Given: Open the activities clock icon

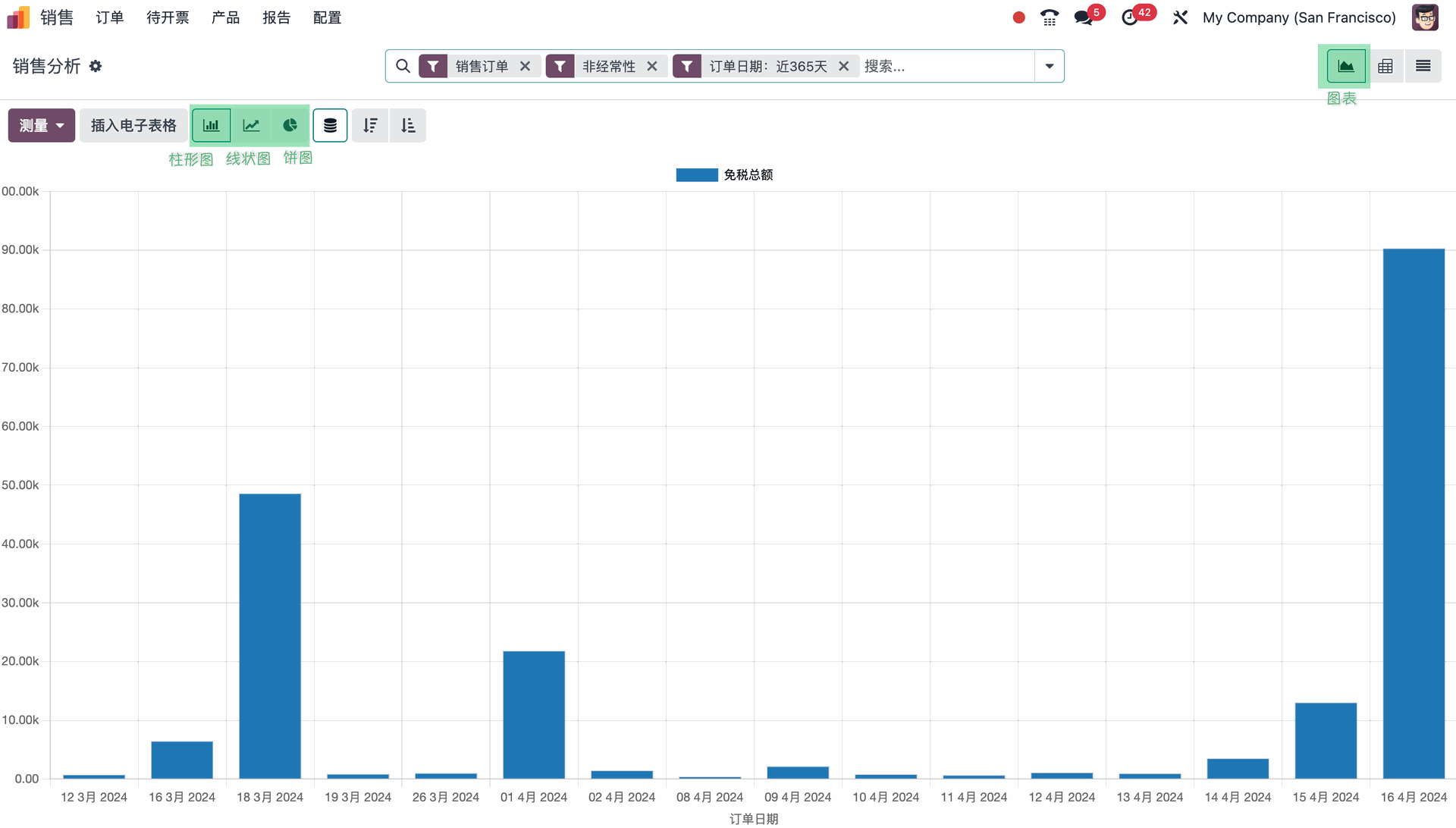Looking at the screenshot, I should [x=1130, y=17].
